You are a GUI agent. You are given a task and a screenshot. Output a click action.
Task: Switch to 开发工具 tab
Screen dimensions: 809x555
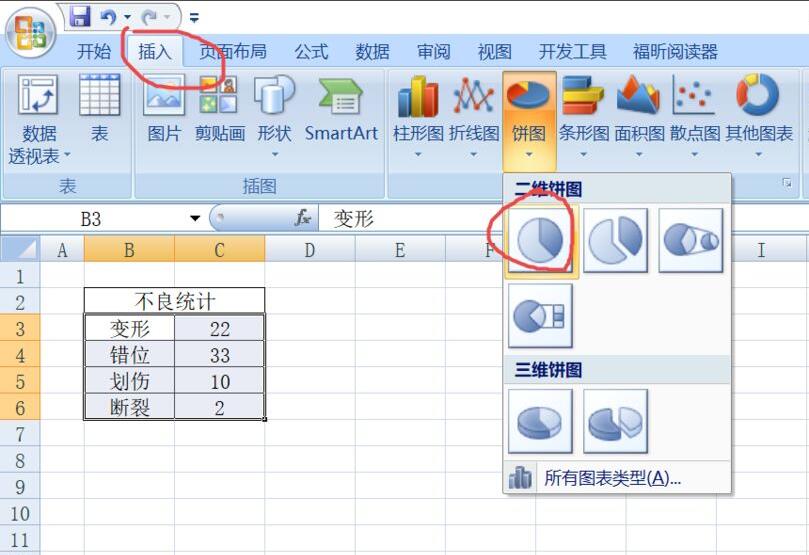(573, 51)
